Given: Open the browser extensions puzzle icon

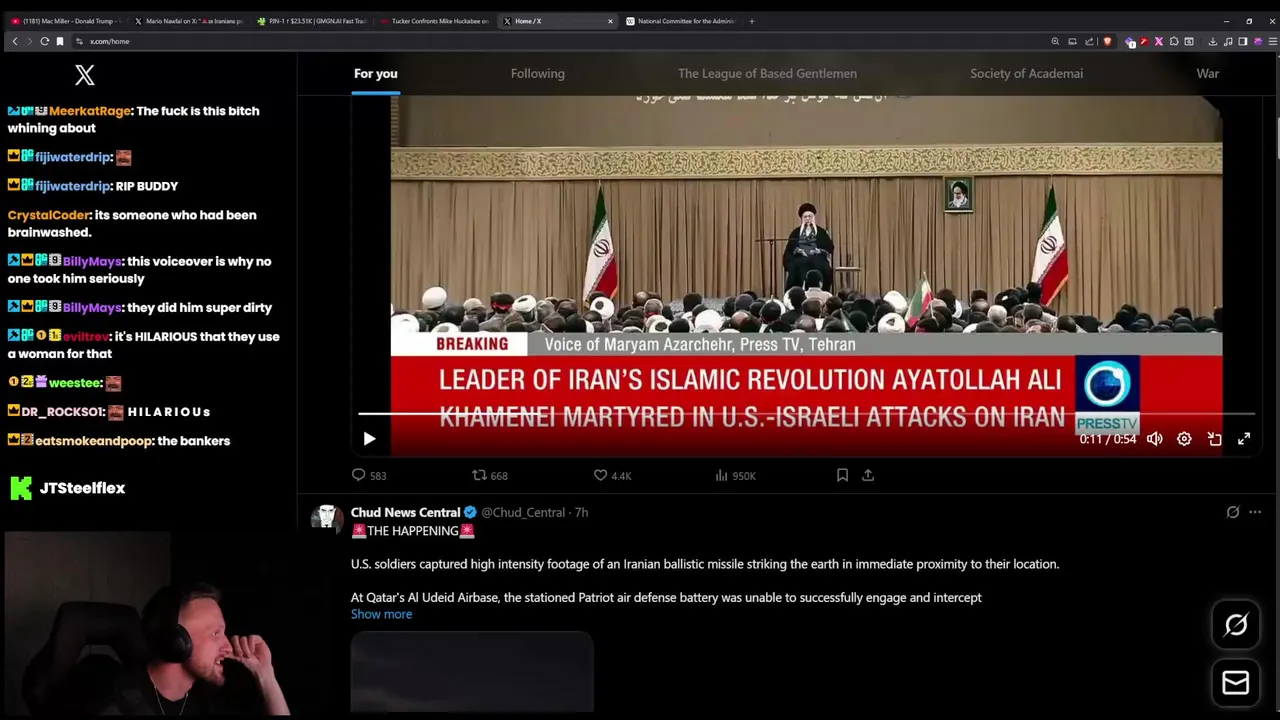Looking at the screenshot, I should (1174, 41).
